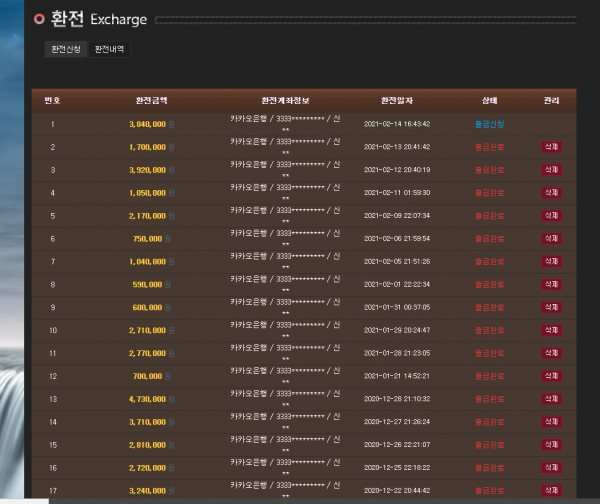600x504 pixels.
Task: Click the 출금완료 status in row 16
Action: tap(489, 468)
